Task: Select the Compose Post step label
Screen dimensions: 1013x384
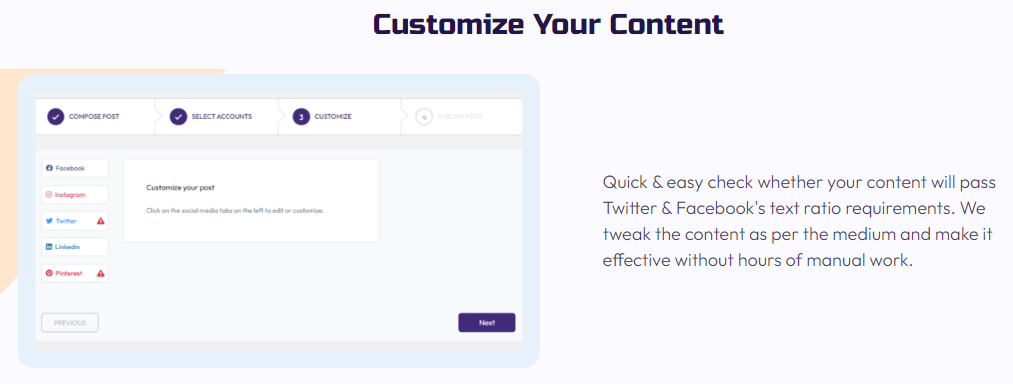Action: coord(94,117)
